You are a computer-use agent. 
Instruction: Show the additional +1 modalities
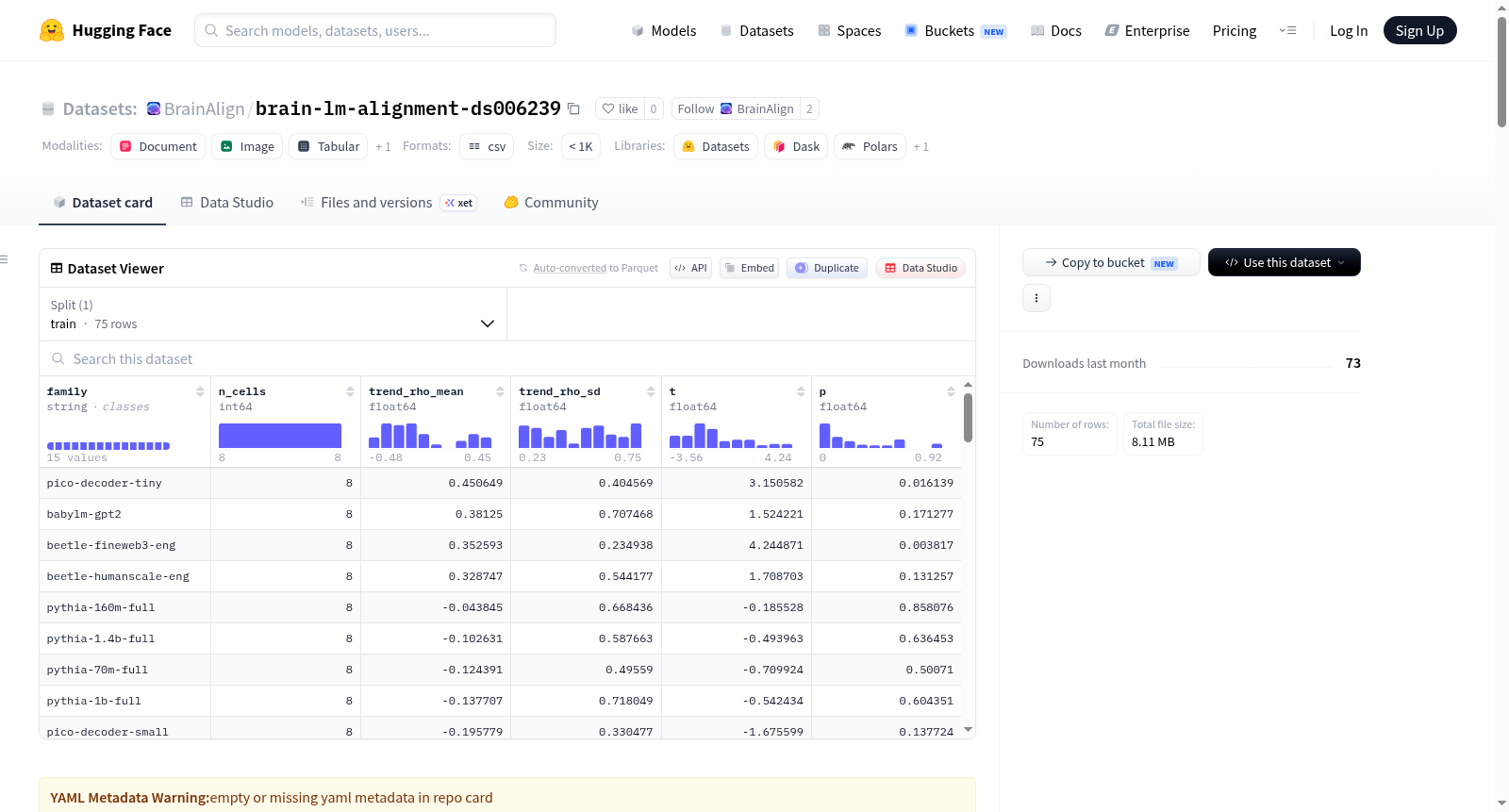tap(383, 146)
